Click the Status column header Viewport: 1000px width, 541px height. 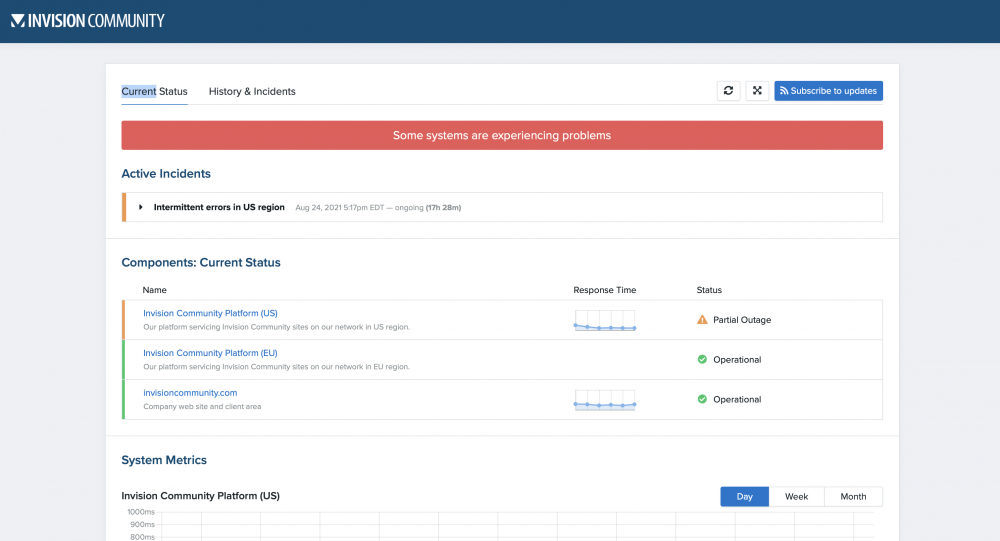(x=709, y=290)
